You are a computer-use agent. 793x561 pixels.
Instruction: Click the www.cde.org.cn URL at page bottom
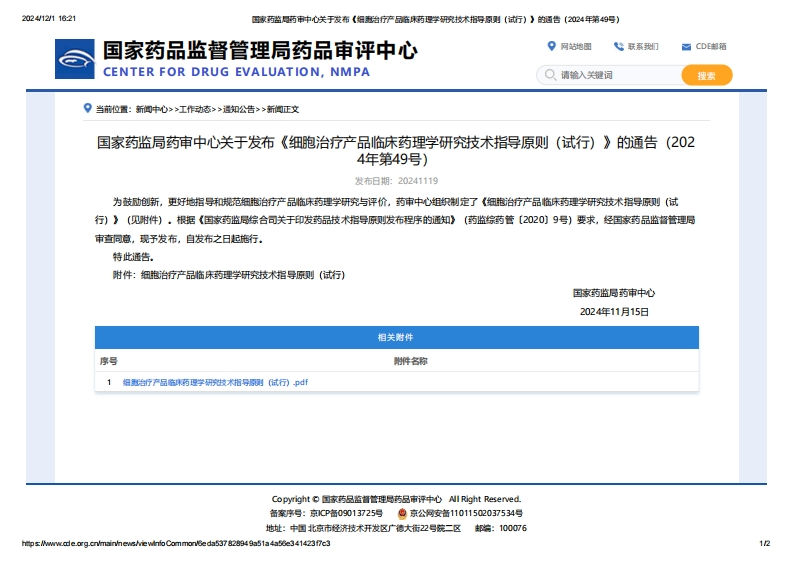coord(175,544)
